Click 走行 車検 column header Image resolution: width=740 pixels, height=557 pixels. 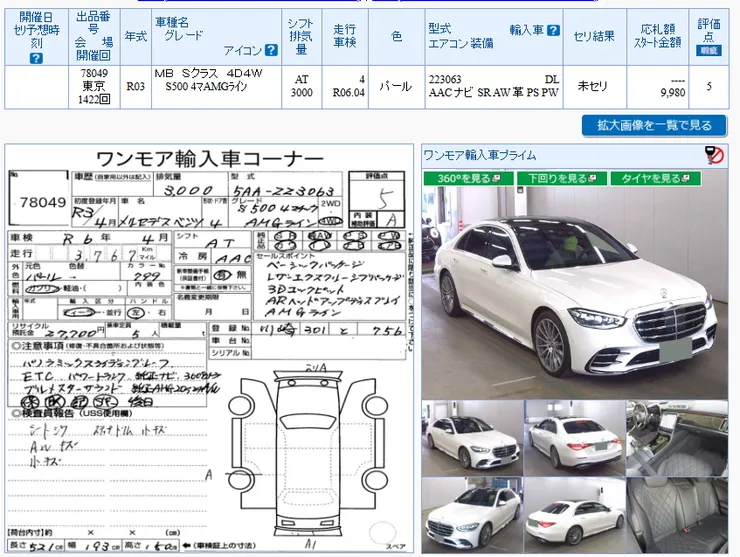click(x=345, y=36)
